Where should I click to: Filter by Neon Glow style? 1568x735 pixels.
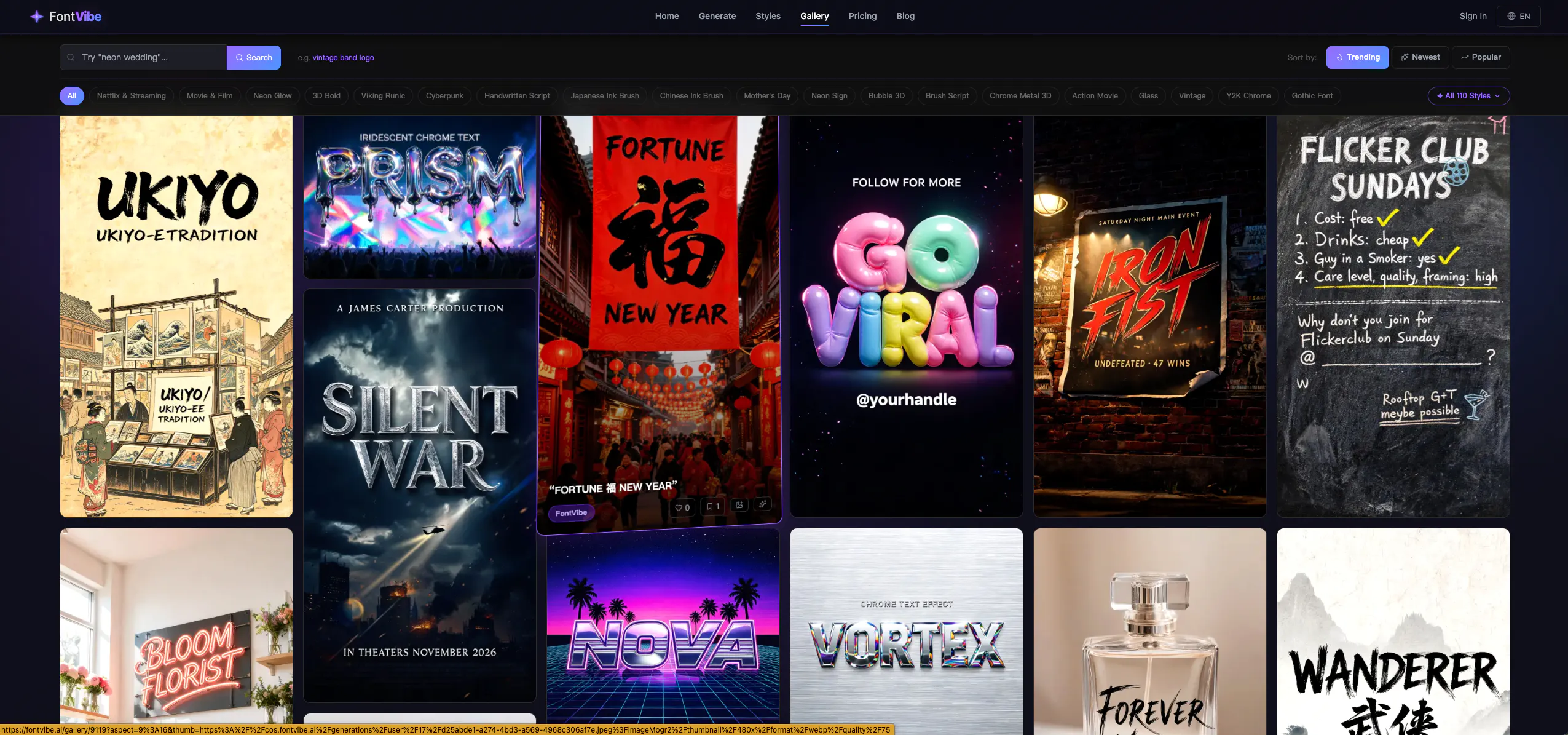tap(272, 96)
